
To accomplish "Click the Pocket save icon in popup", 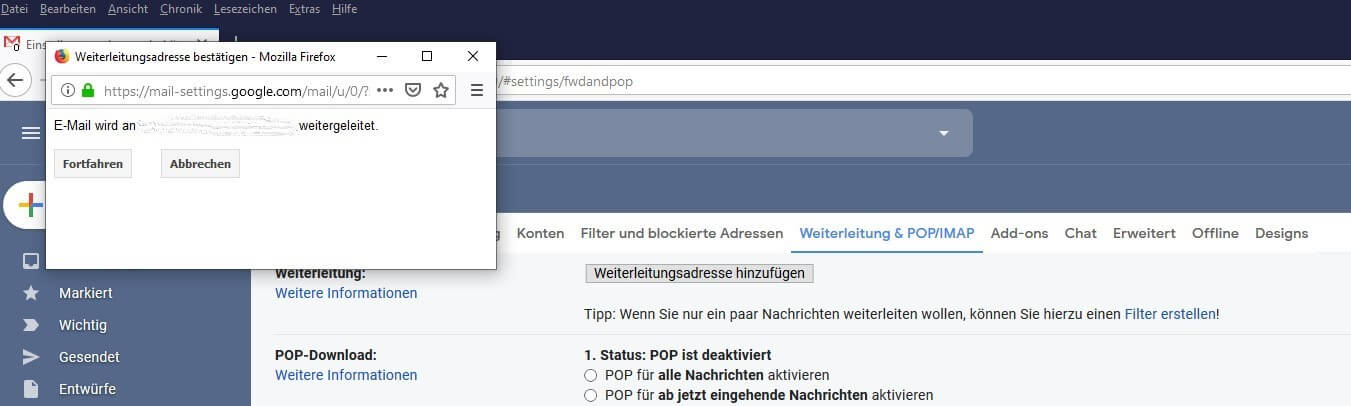I will [x=412, y=90].
